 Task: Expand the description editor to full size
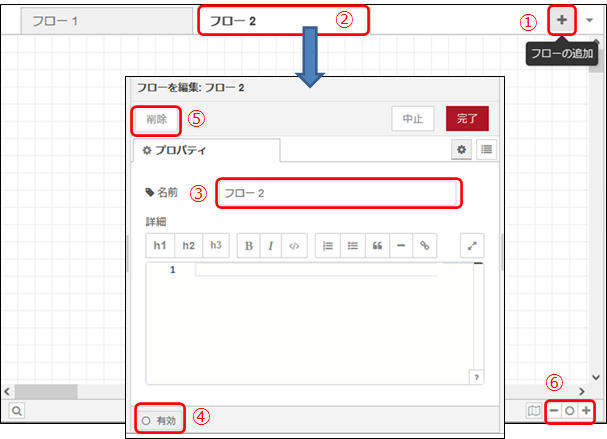click(x=473, y=245)
